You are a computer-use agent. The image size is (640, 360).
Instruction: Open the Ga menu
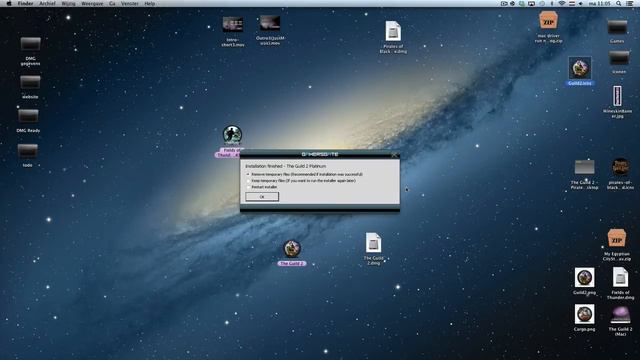[112, 3]
